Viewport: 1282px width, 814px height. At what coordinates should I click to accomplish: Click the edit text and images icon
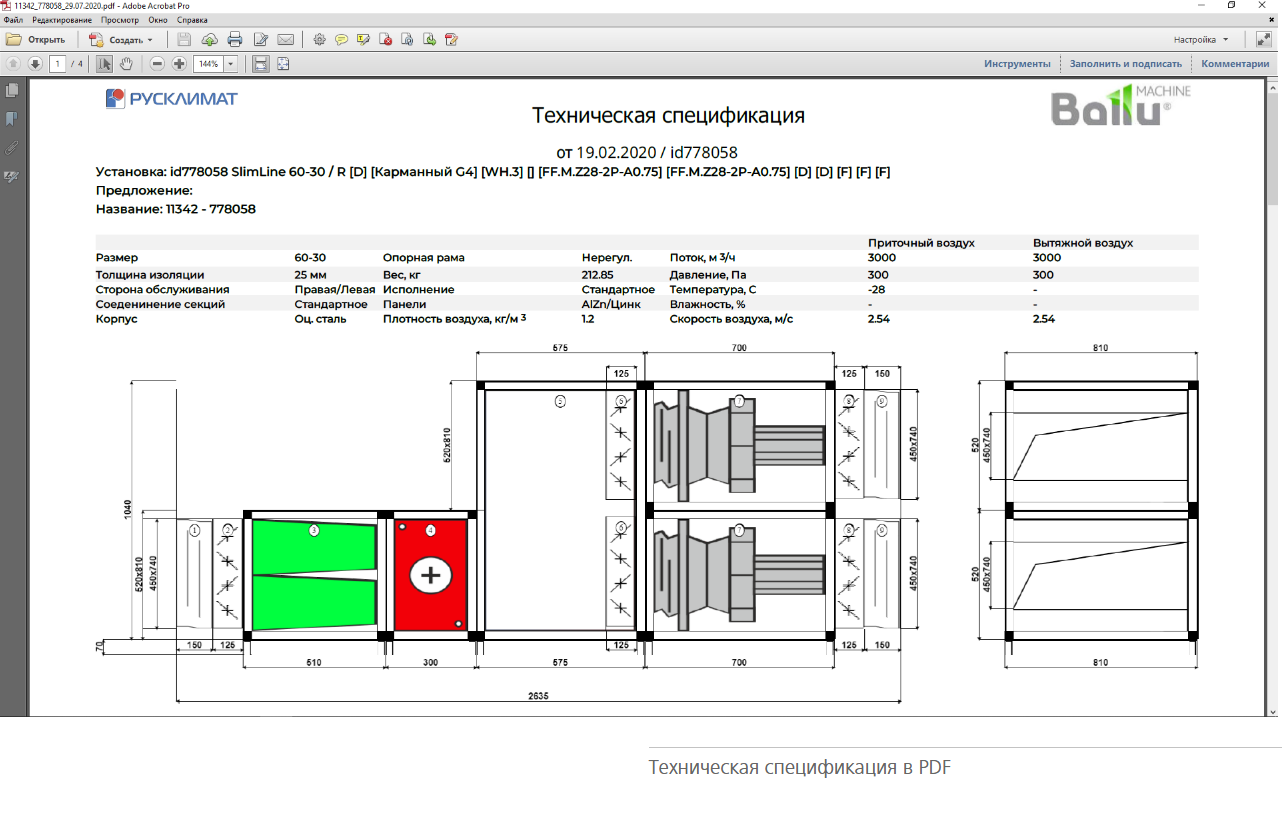pos(261,40)
